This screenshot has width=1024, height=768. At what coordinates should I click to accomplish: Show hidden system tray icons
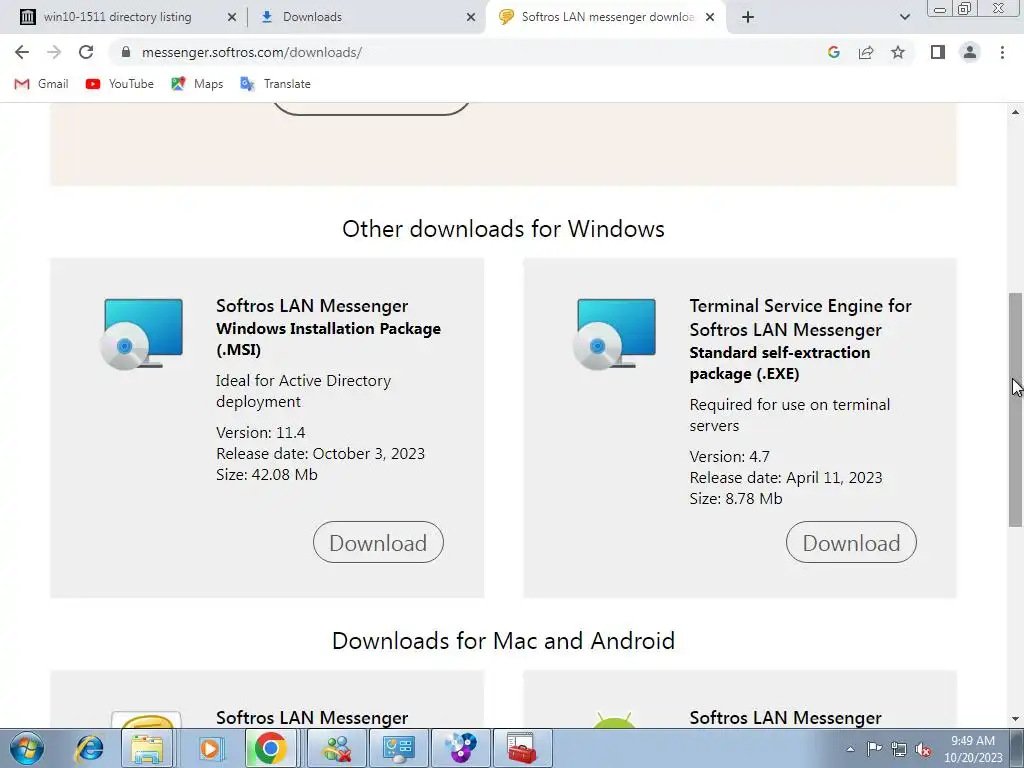coord(850,749)
